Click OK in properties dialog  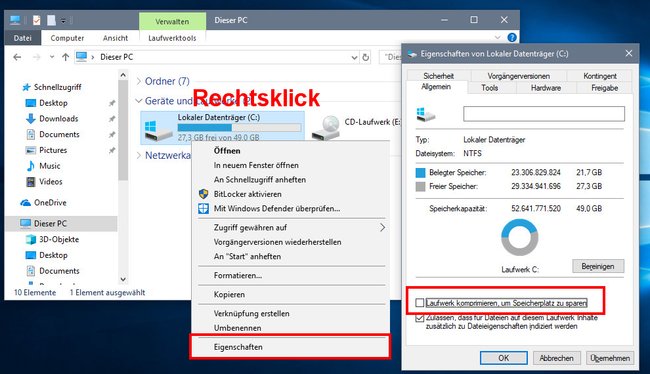coord(504,358)
